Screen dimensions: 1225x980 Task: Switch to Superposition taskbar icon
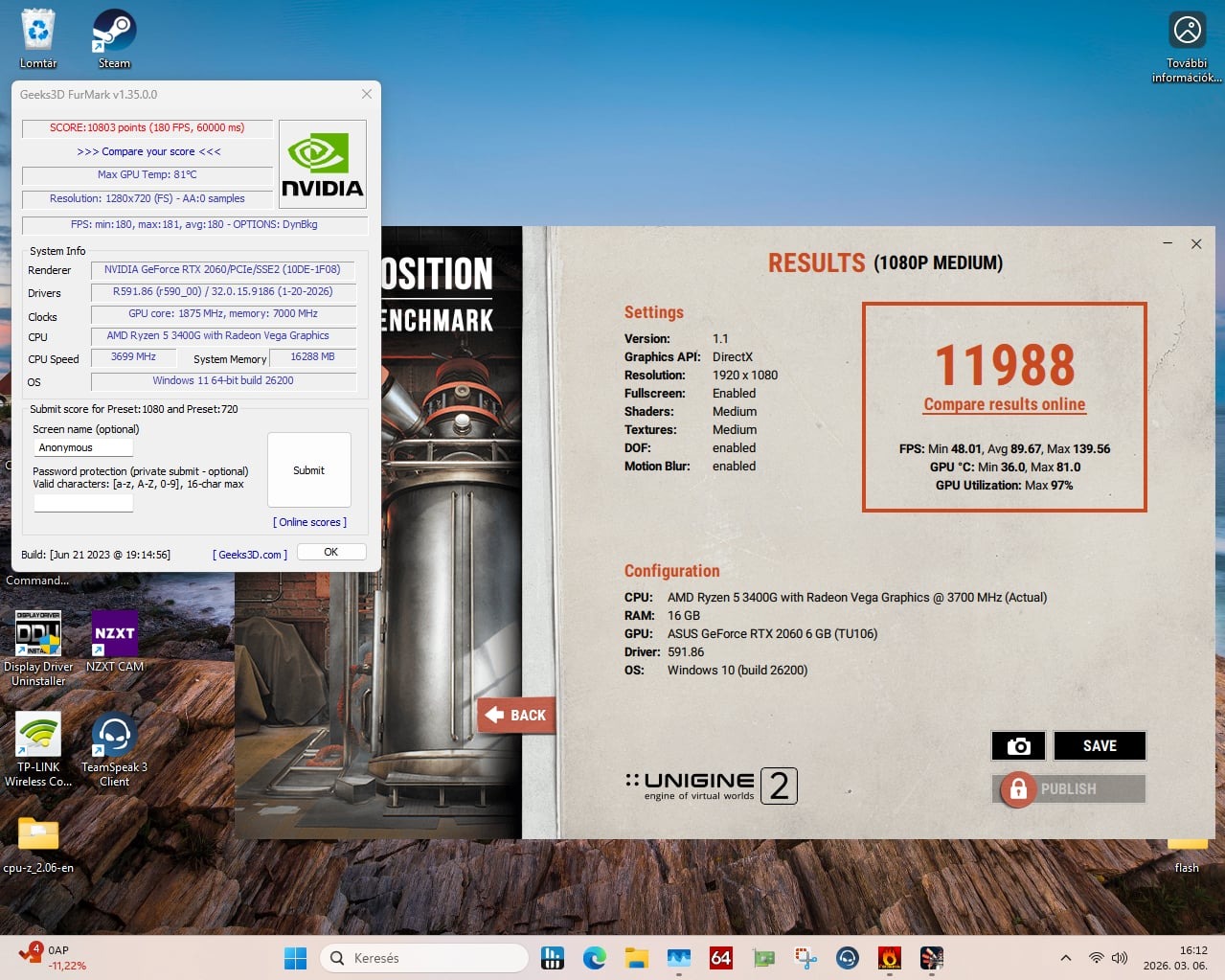point(932,957)
